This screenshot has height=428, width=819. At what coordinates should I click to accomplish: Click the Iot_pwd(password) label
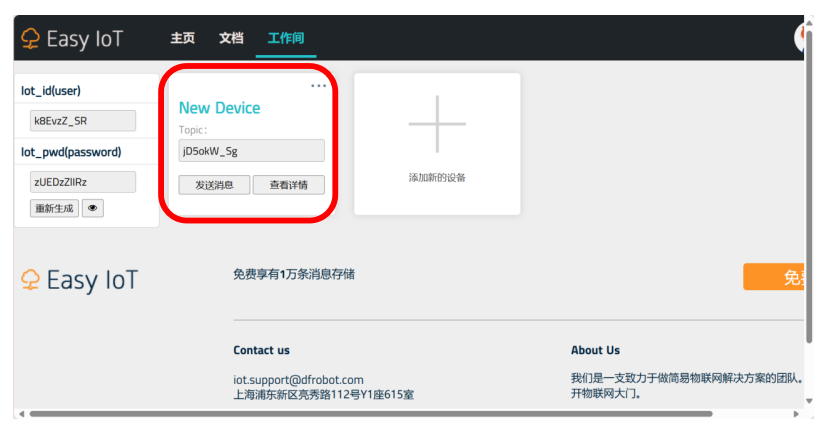pos(71,152)
